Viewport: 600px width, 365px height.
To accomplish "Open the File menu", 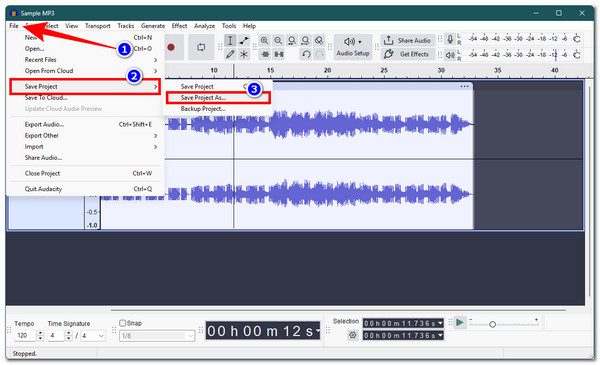I will point(14,26).
